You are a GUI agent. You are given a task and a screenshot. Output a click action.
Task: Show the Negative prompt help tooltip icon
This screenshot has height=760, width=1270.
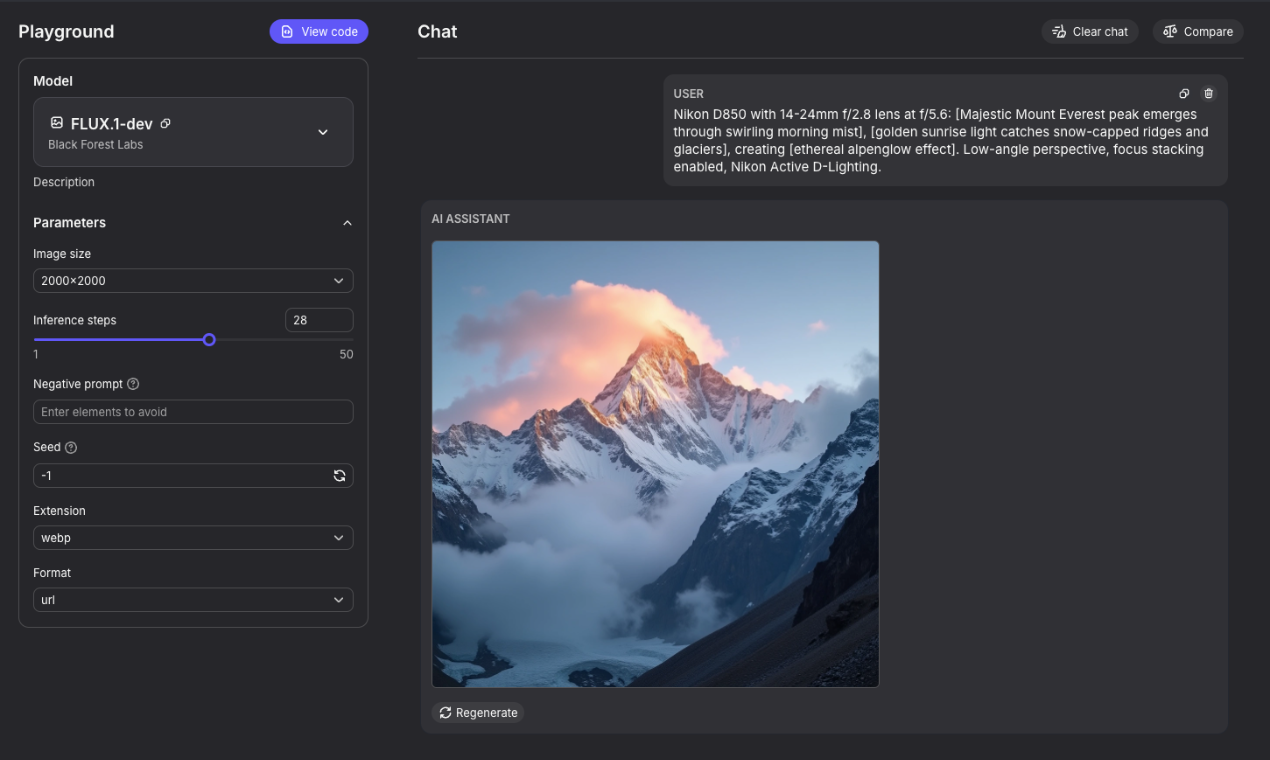pyautogui.click(x=133, y=384)
